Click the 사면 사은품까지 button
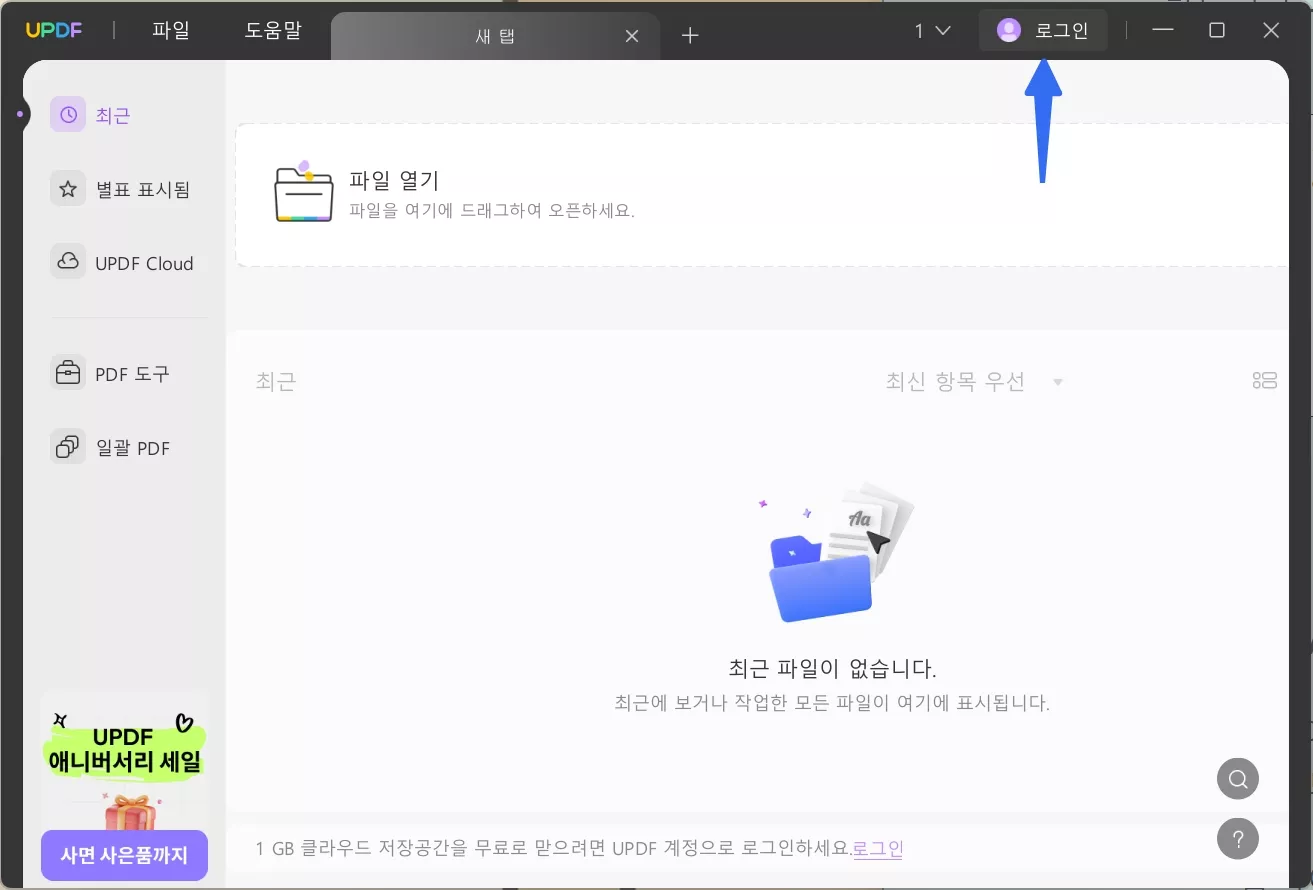 [124, 856]
